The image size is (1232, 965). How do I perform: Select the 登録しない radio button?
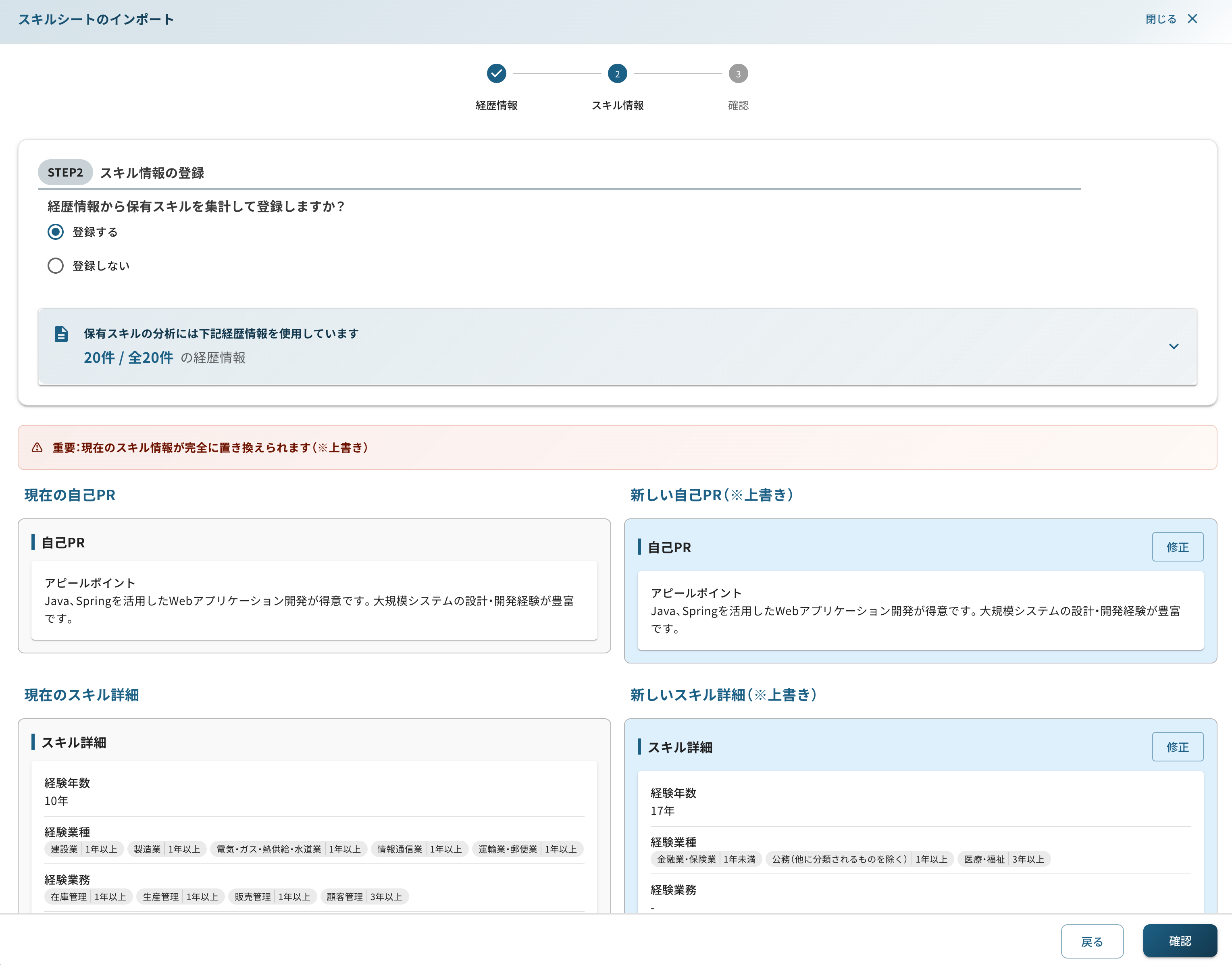tap(55, 266)
